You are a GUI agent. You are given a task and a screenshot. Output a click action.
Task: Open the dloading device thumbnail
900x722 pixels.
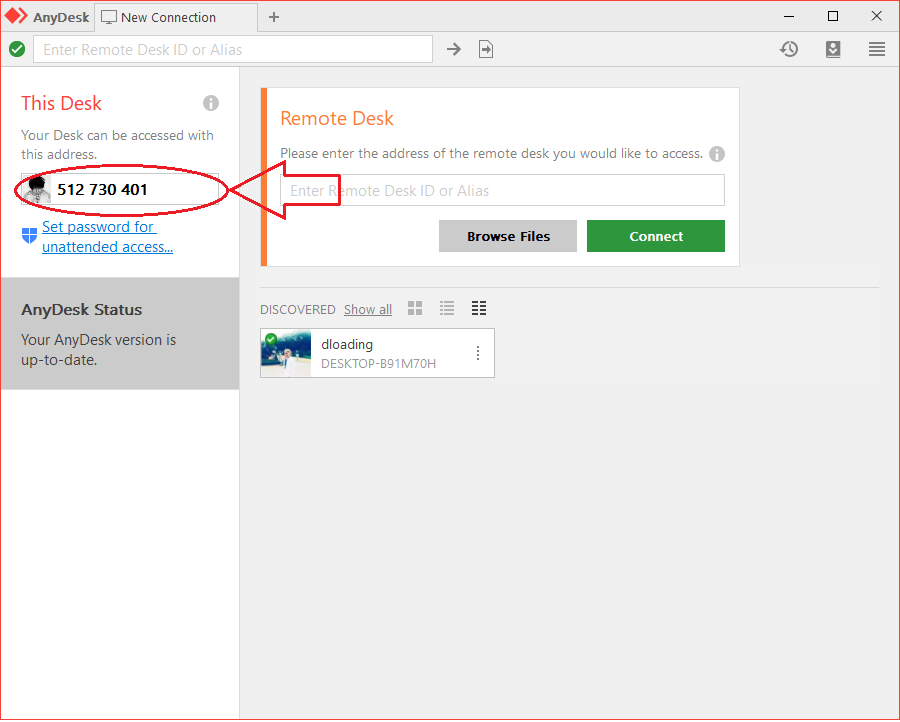pyautogui.click(x=286, y=353)
